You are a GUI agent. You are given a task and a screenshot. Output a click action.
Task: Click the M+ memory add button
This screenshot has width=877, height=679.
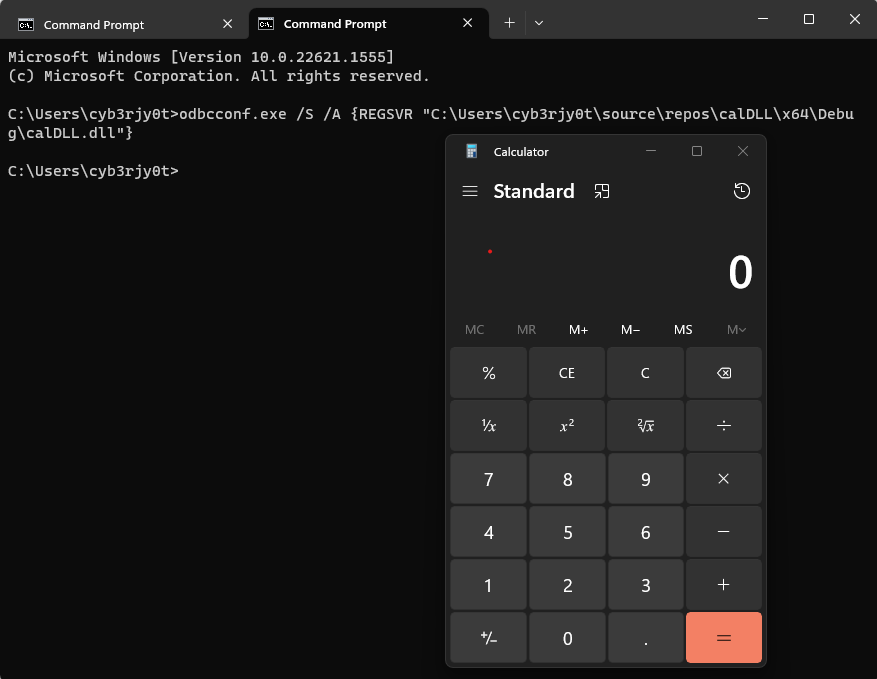pyautogui.click(x=578, y=329)
